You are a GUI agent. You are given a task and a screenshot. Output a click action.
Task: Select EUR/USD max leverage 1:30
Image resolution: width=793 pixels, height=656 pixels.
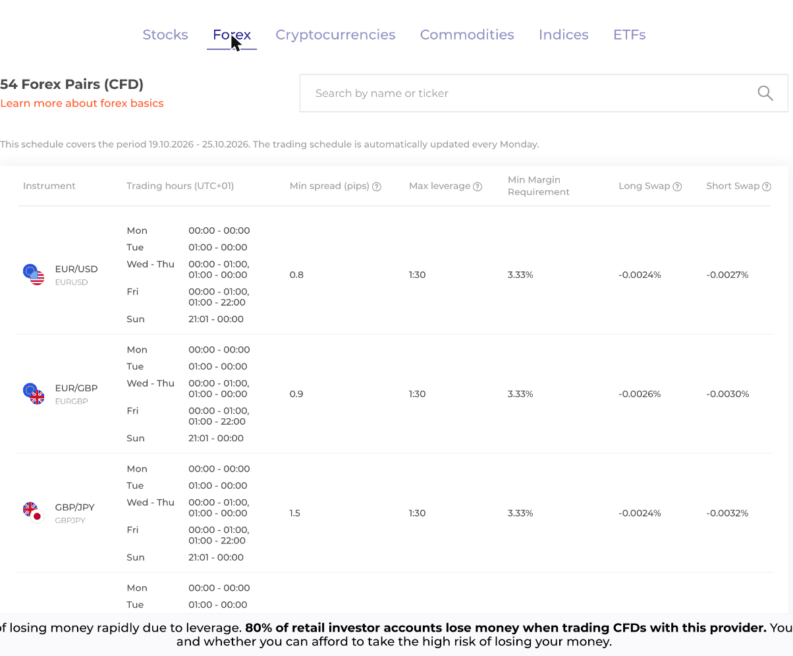pyautogui.click(x=417, y=275)
